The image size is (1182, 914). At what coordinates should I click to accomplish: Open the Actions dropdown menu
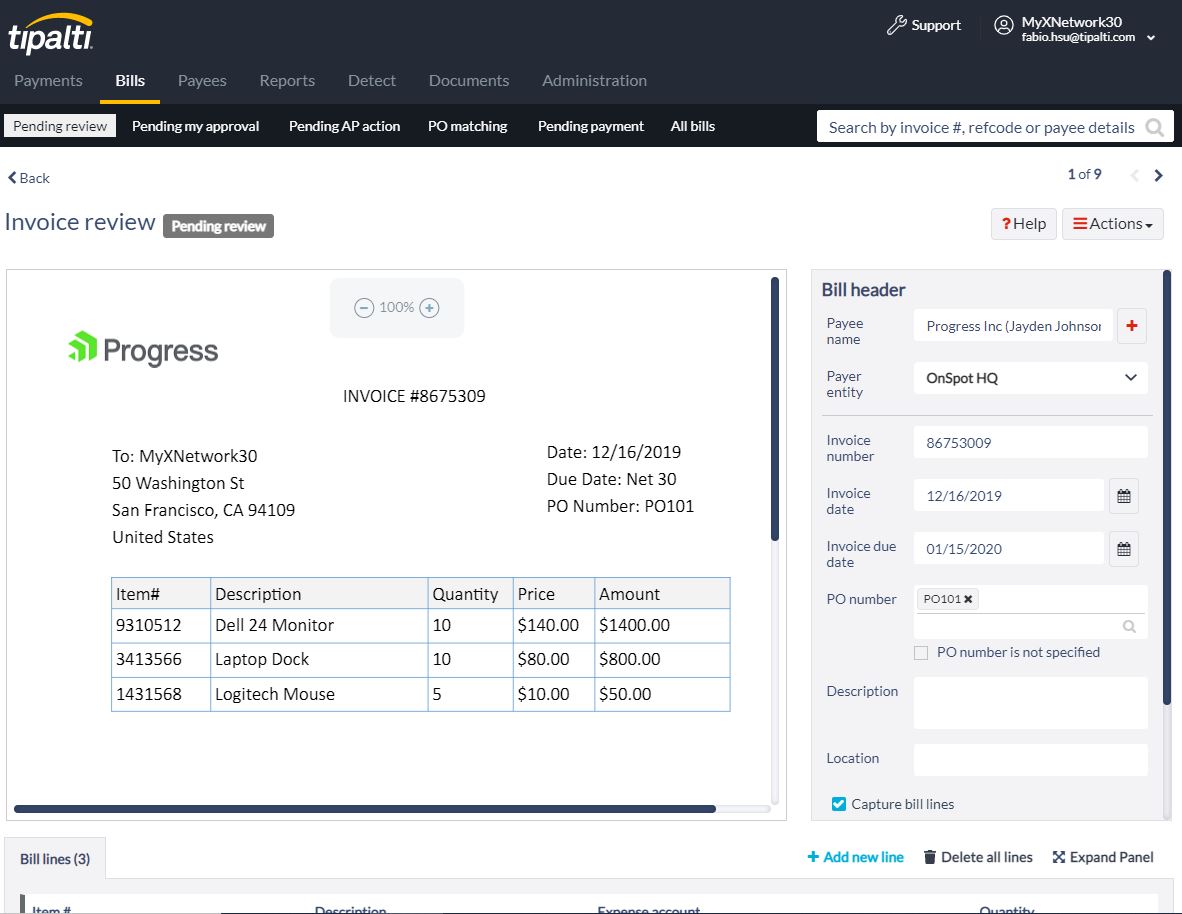coord(1112,224)
